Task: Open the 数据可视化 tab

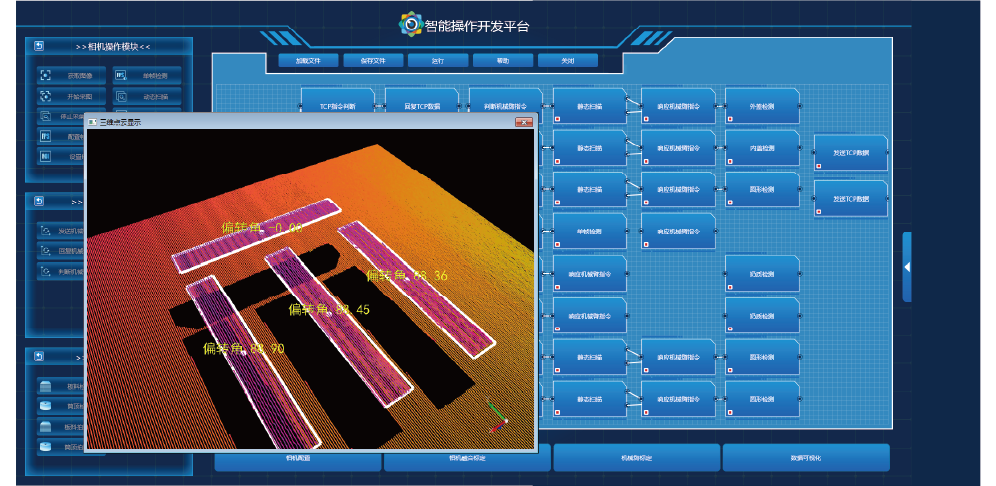Action: (x=805, y=458)
